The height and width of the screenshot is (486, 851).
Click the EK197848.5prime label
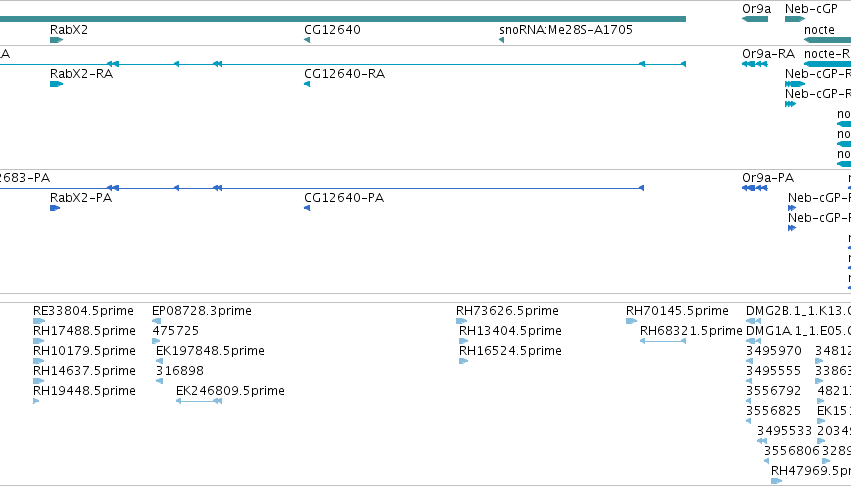(x=210, y=351)
